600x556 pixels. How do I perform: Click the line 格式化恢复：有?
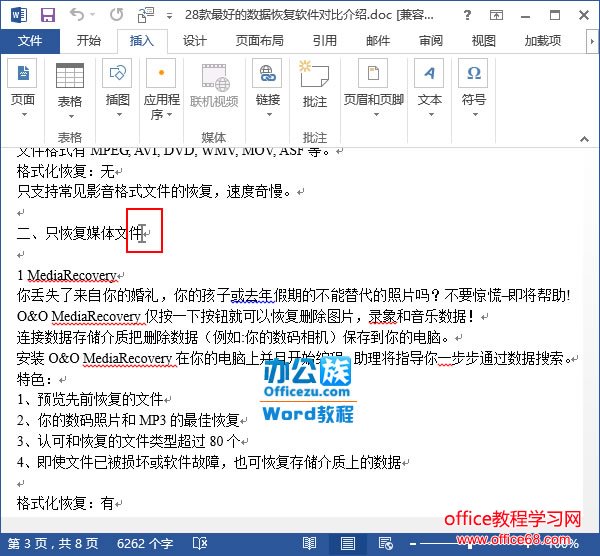(65, 503)
